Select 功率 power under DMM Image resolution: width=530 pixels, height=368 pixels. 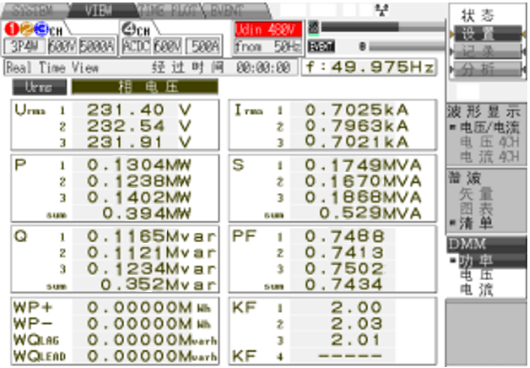(x=476, y=260)
